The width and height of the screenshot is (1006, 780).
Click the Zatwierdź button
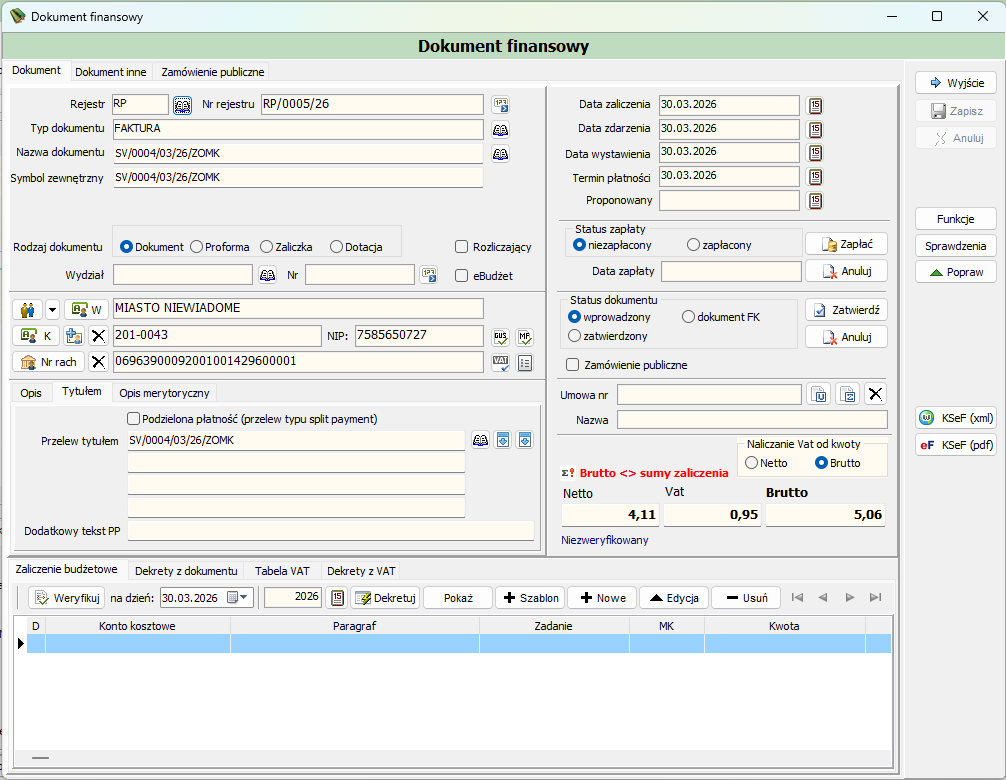(x=846, y=310)
